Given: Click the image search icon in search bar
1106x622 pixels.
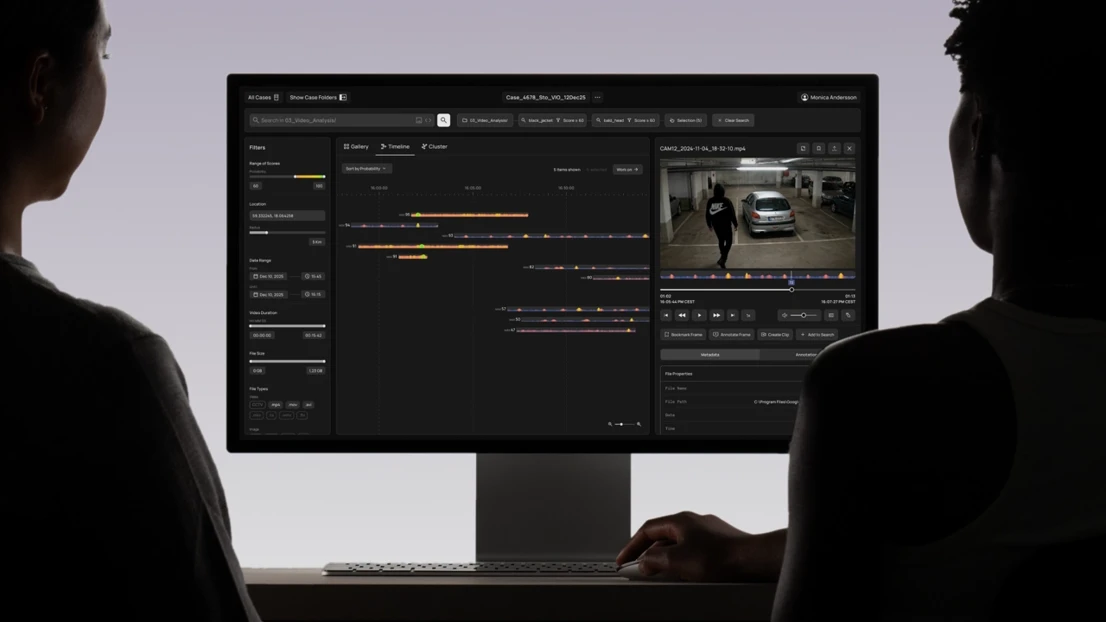Looking at the screenshot, I should coord(419,120).
